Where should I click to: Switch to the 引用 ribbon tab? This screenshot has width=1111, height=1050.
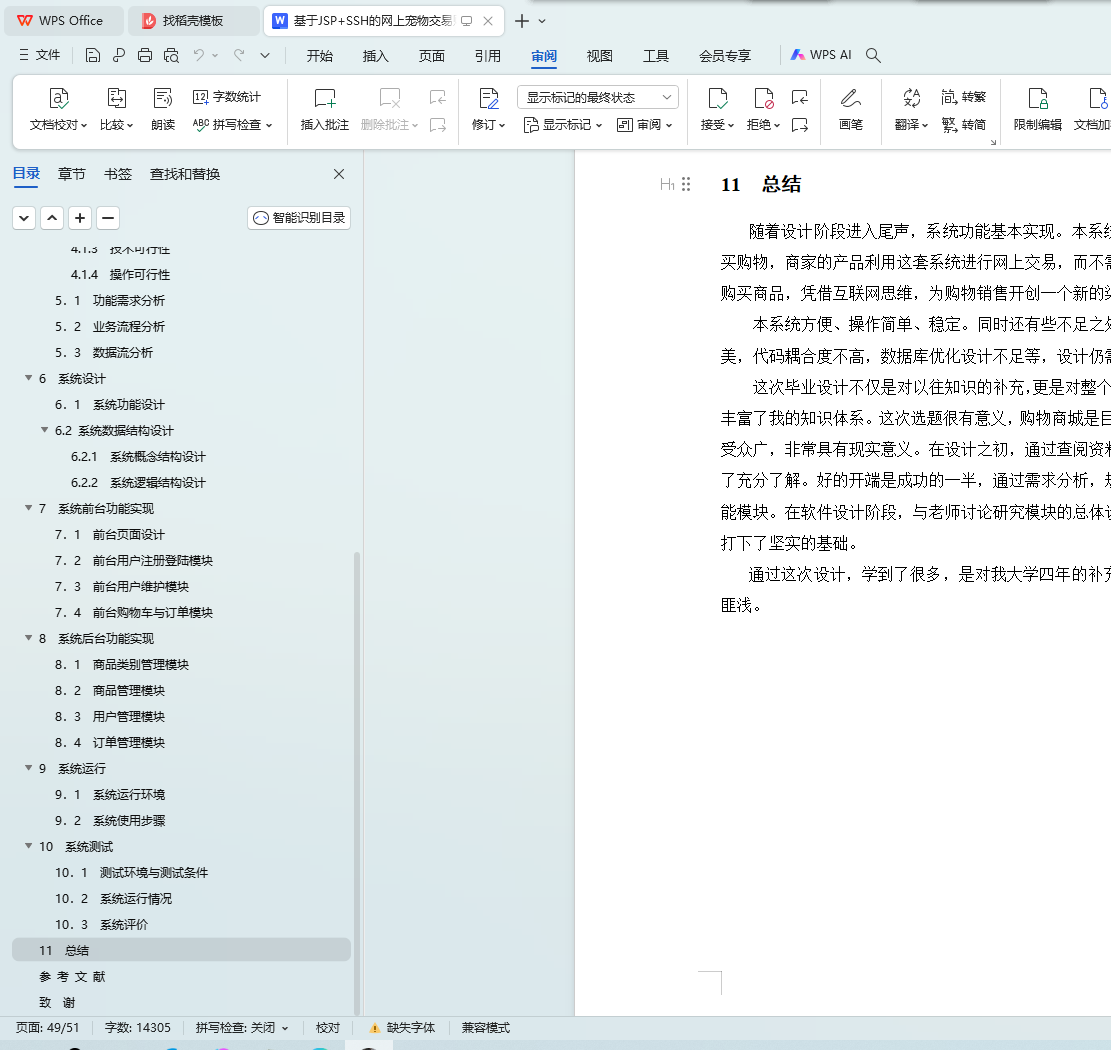pyautogui.click(x=487, y=56)
